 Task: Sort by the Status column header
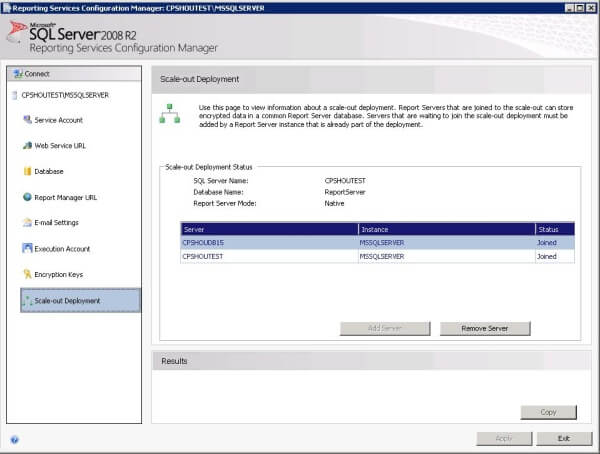click(x=553, y=229)
